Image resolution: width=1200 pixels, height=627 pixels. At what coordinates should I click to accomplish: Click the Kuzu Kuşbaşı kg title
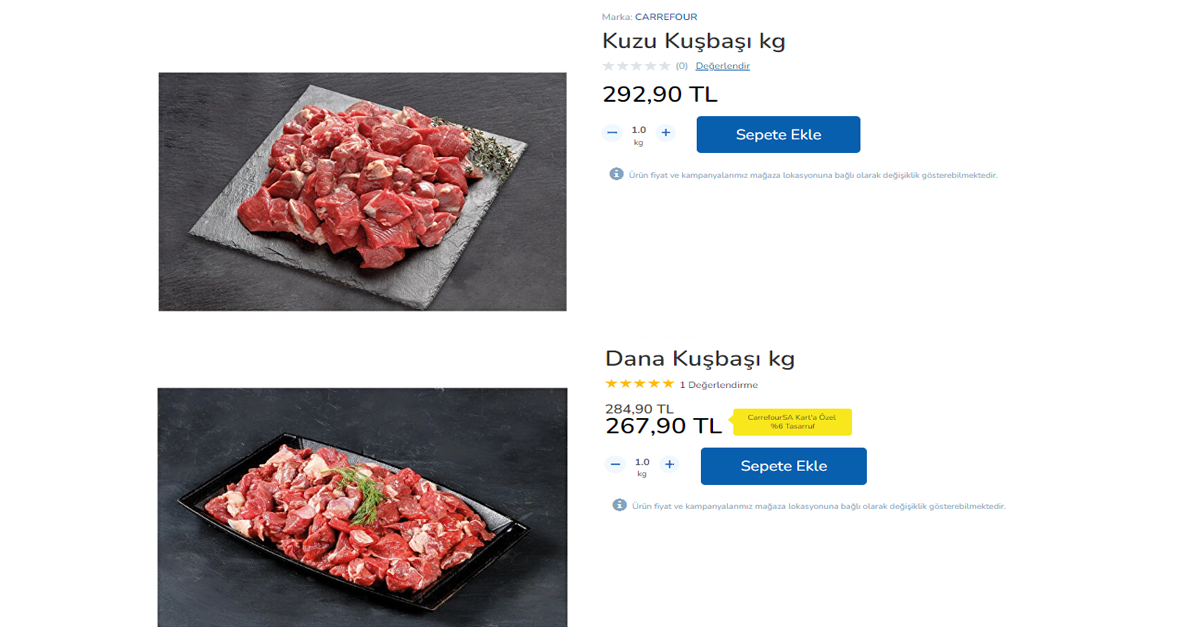tap(693, 41)
